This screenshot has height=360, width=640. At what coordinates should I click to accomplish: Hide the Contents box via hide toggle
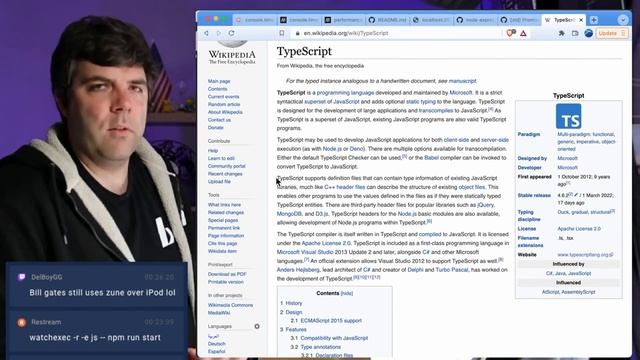[347, 293]
